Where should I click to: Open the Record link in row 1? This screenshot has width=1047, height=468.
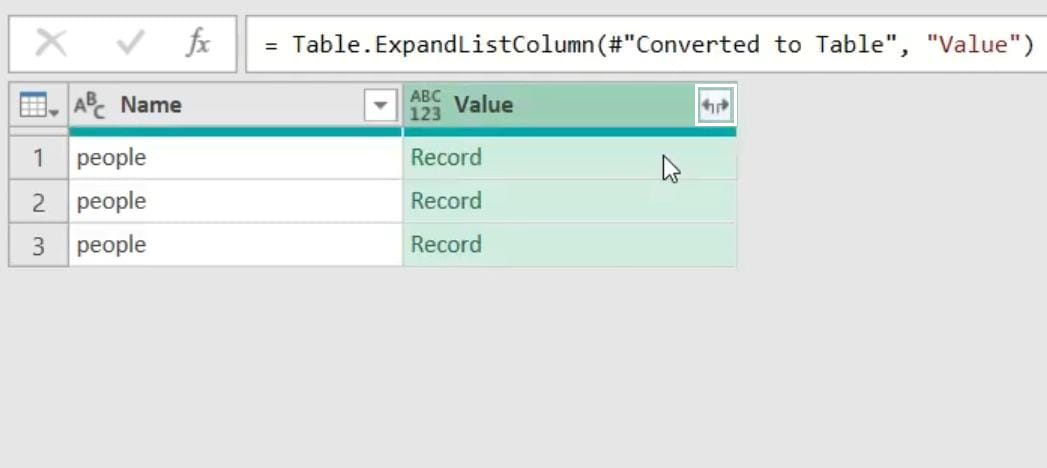coord(446,158)
